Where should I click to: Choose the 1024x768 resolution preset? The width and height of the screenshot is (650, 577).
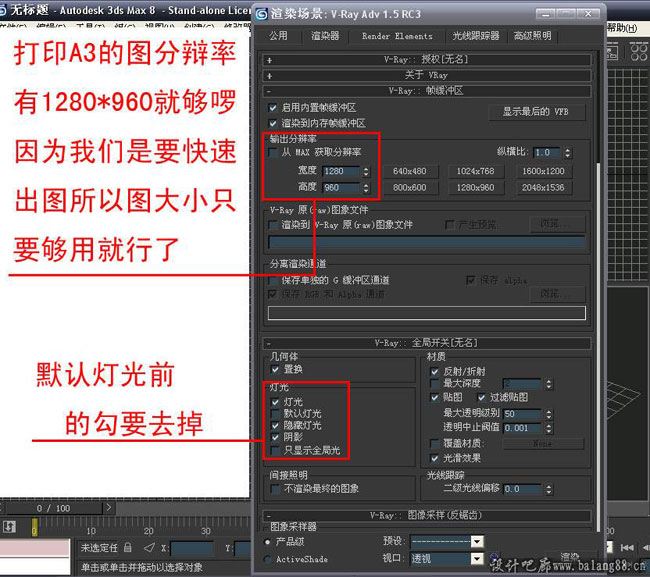pyautogui.click(x=476, y=171)
